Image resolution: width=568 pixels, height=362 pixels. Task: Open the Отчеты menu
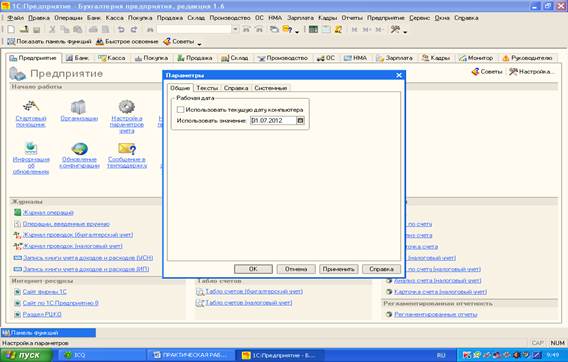351,18
